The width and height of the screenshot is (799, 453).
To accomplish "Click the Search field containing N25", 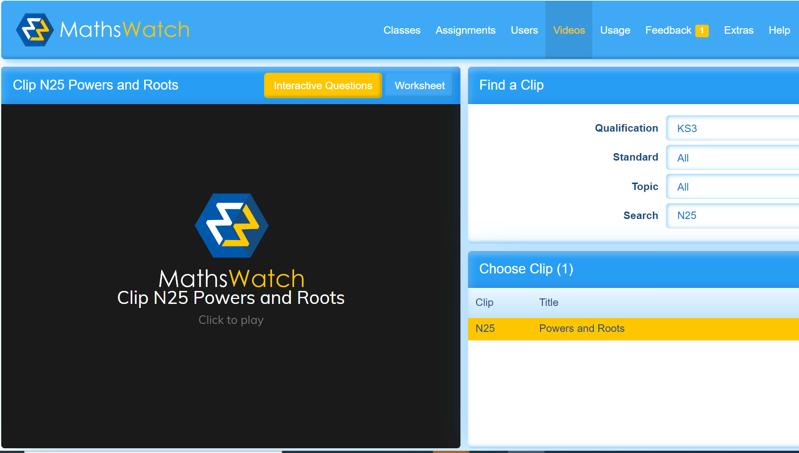I will click(733, 216).
